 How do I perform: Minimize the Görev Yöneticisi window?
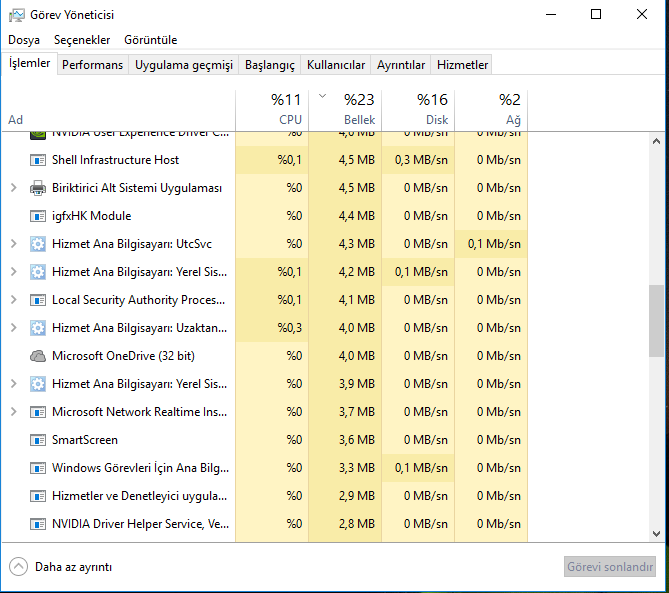(x=551, y=15)
